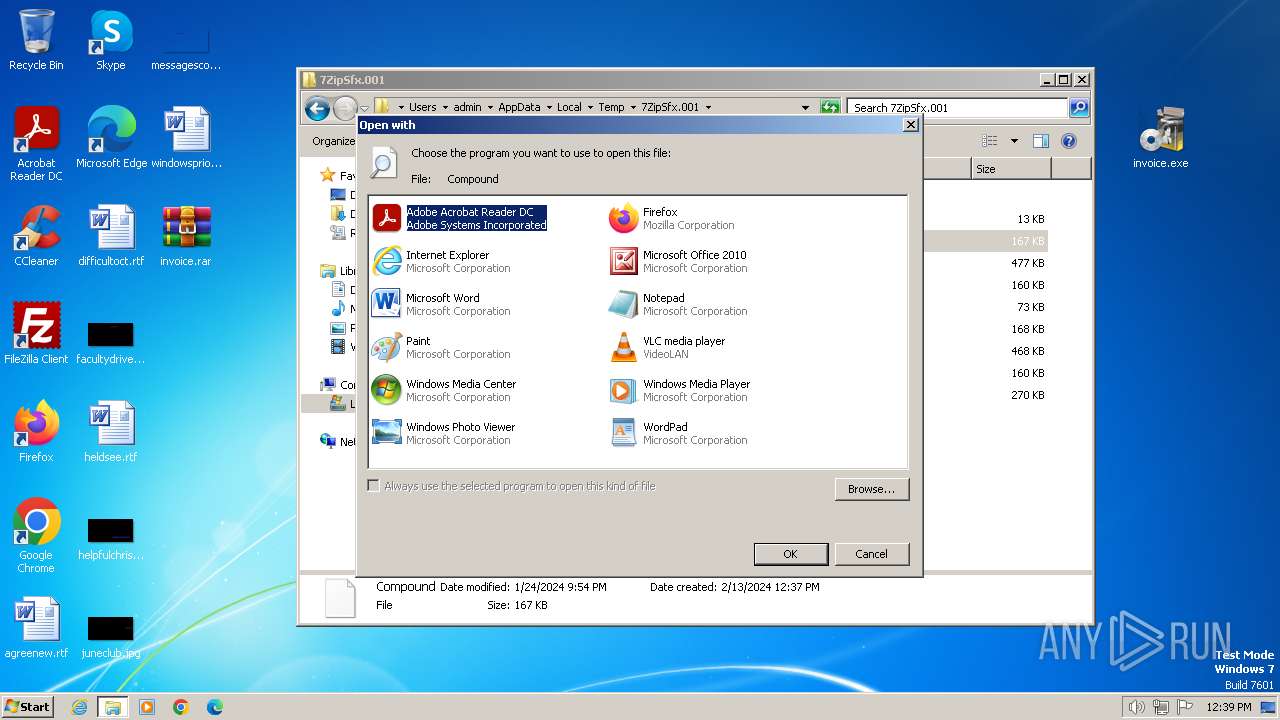Open the address bar history dropdown
The image size is (1280, 720).
point(805,107)
